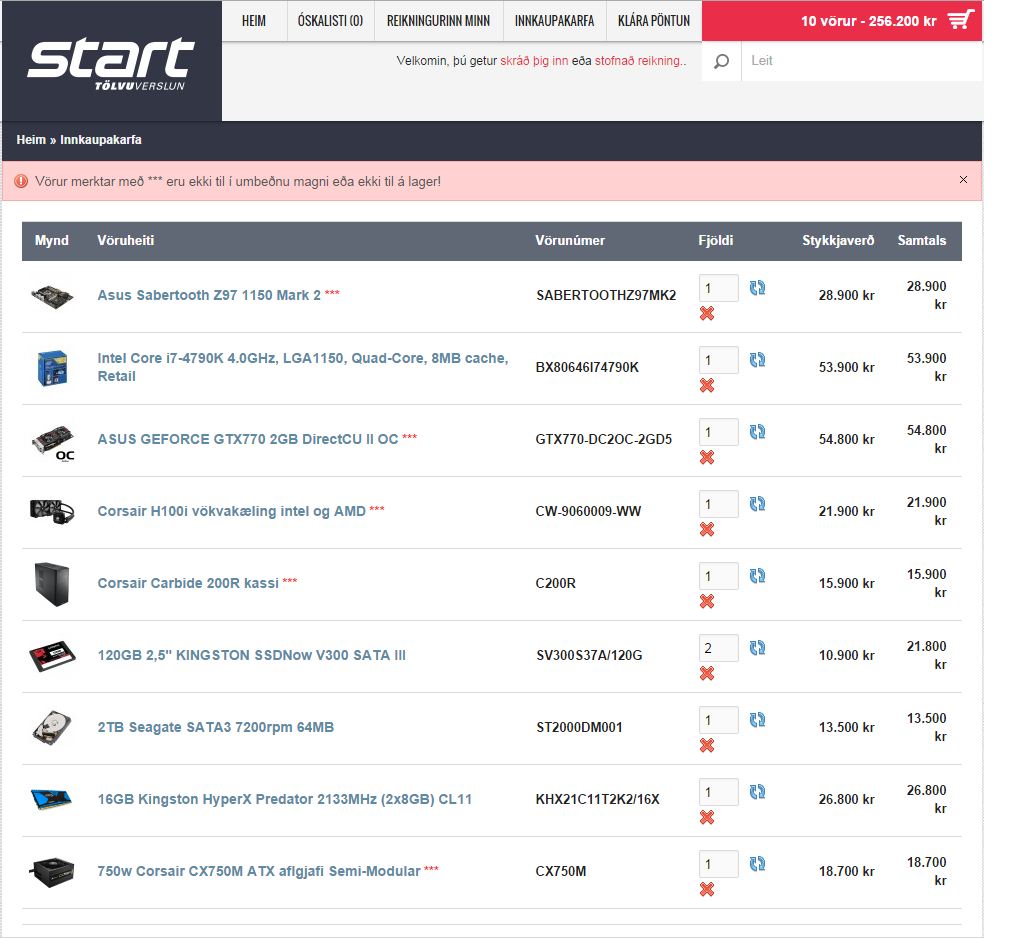Click the 'stofnað reikning' register link
This screenshot has width=1024, height=938.
(x=640, y=61)
